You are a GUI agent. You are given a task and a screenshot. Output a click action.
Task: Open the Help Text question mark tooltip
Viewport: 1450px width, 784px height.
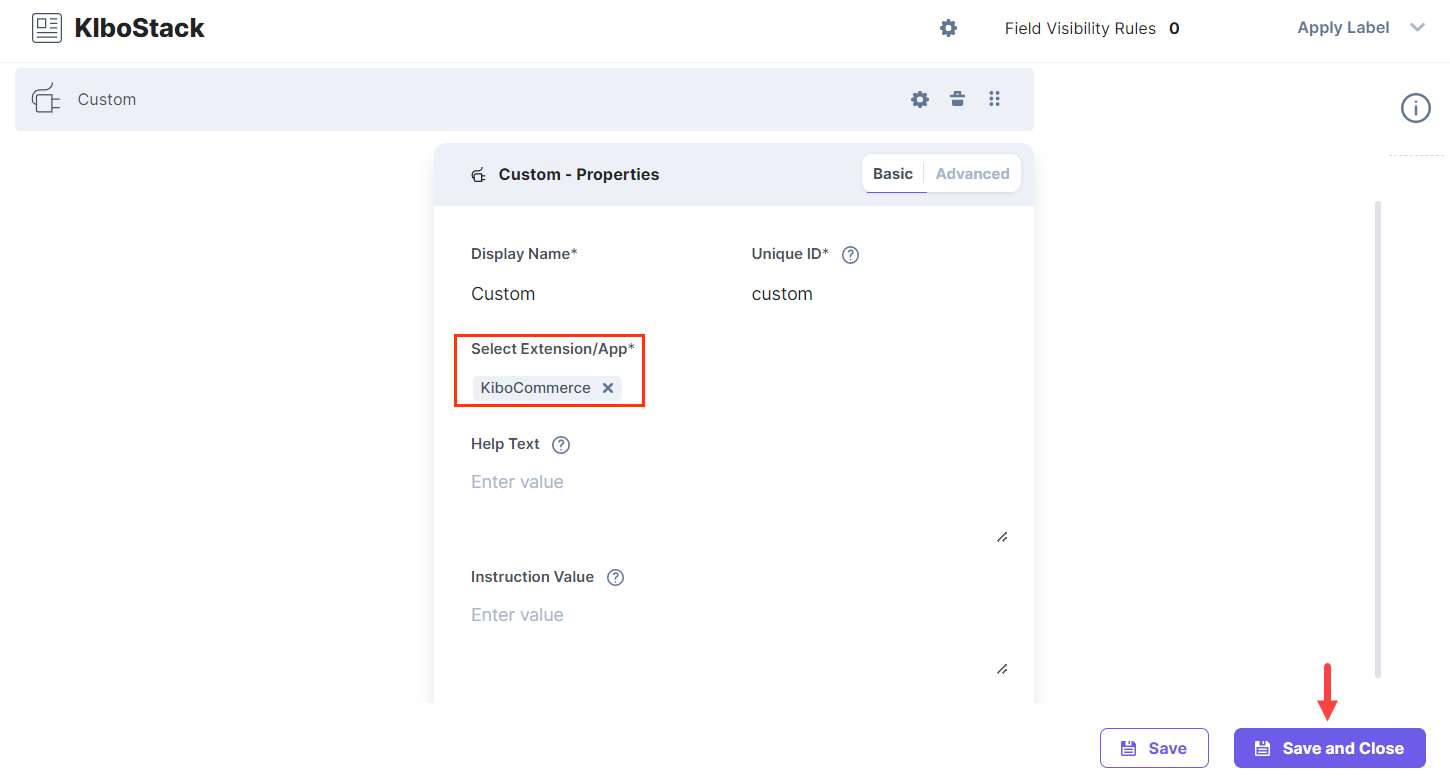(x=560, y=444)
